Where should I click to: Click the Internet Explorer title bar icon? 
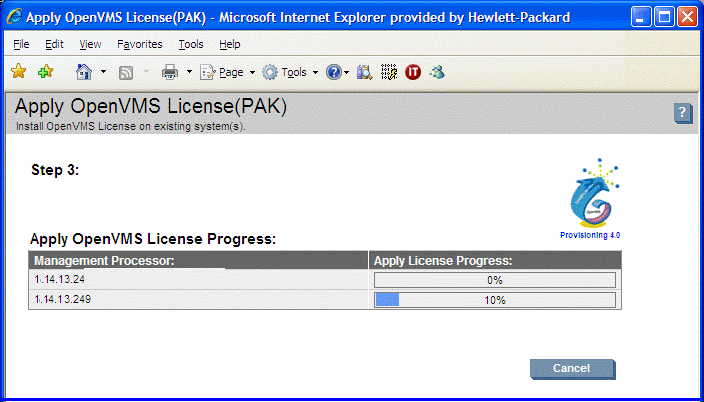tap(14, 17)
